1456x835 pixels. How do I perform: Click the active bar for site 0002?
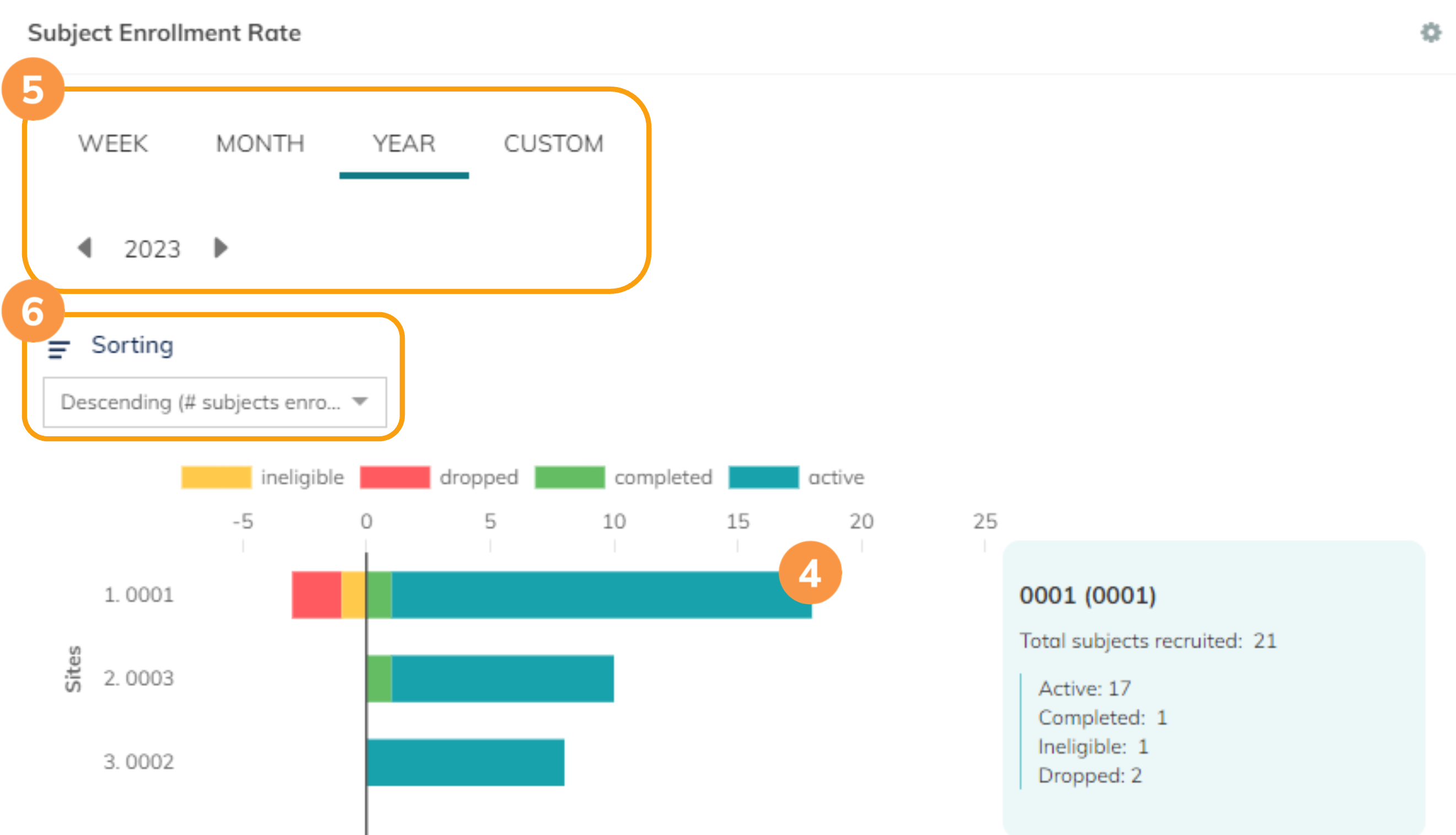coord(465,762)
